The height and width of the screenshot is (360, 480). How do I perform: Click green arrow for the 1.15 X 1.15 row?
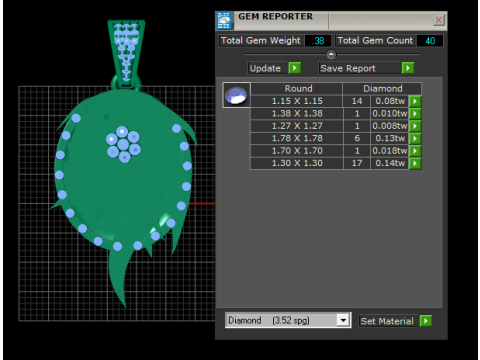pyautogui.click(x=415, y=101)
